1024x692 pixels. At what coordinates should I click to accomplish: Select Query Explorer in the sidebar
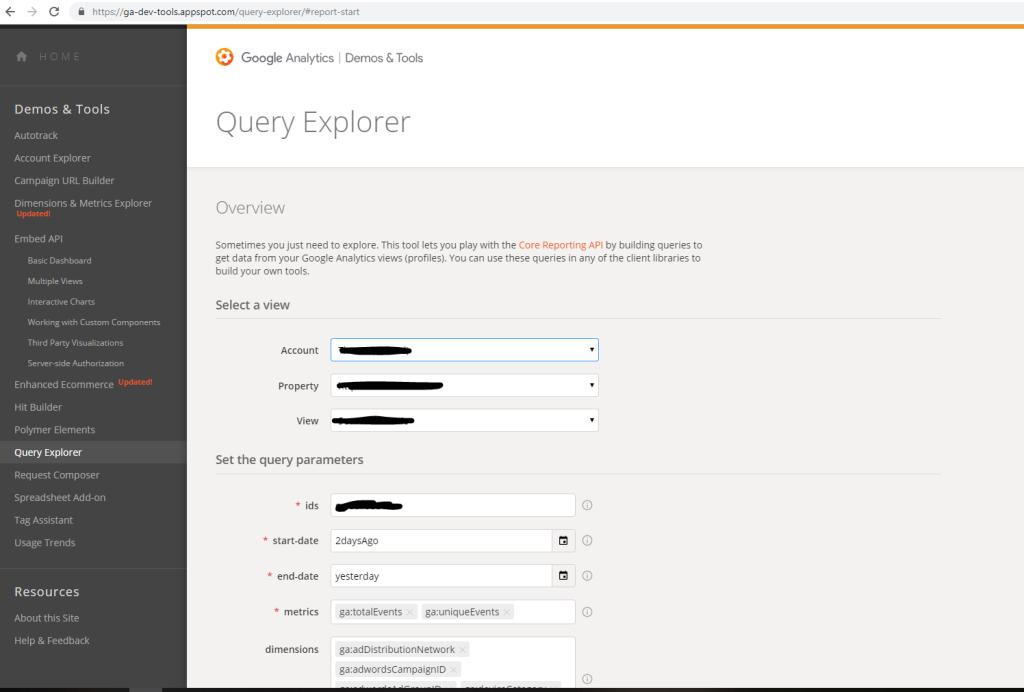tap(48, 452)
